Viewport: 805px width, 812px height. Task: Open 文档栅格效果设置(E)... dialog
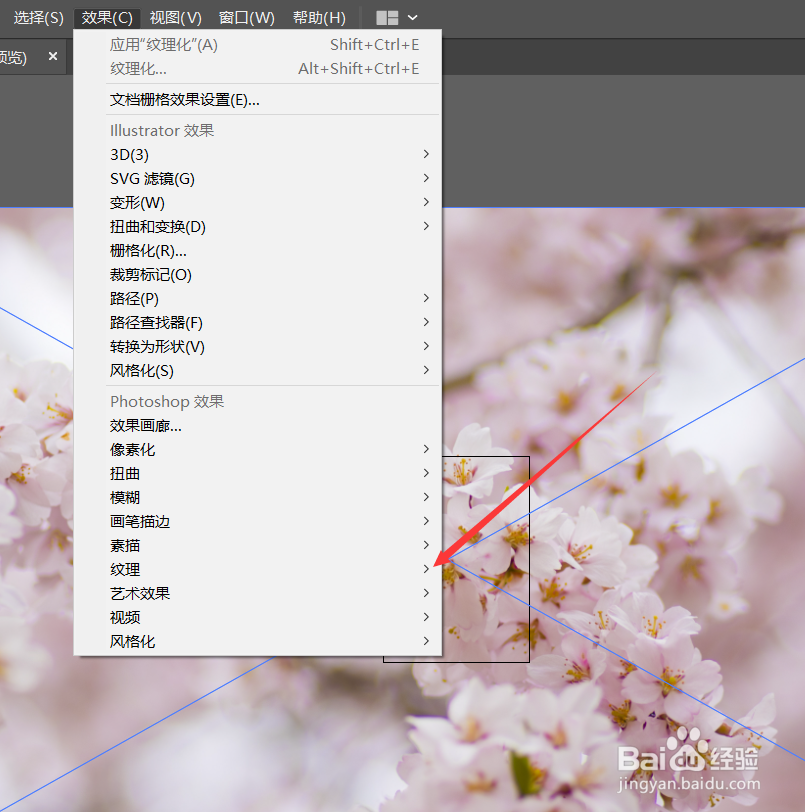[x=258, y=99]
